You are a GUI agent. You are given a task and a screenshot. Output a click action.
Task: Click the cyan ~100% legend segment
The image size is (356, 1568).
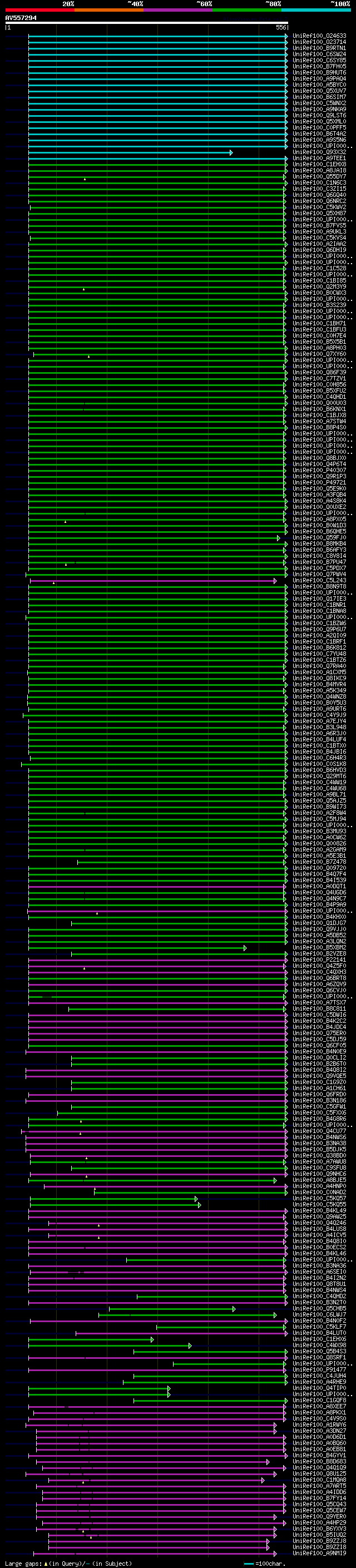(316, 10)
